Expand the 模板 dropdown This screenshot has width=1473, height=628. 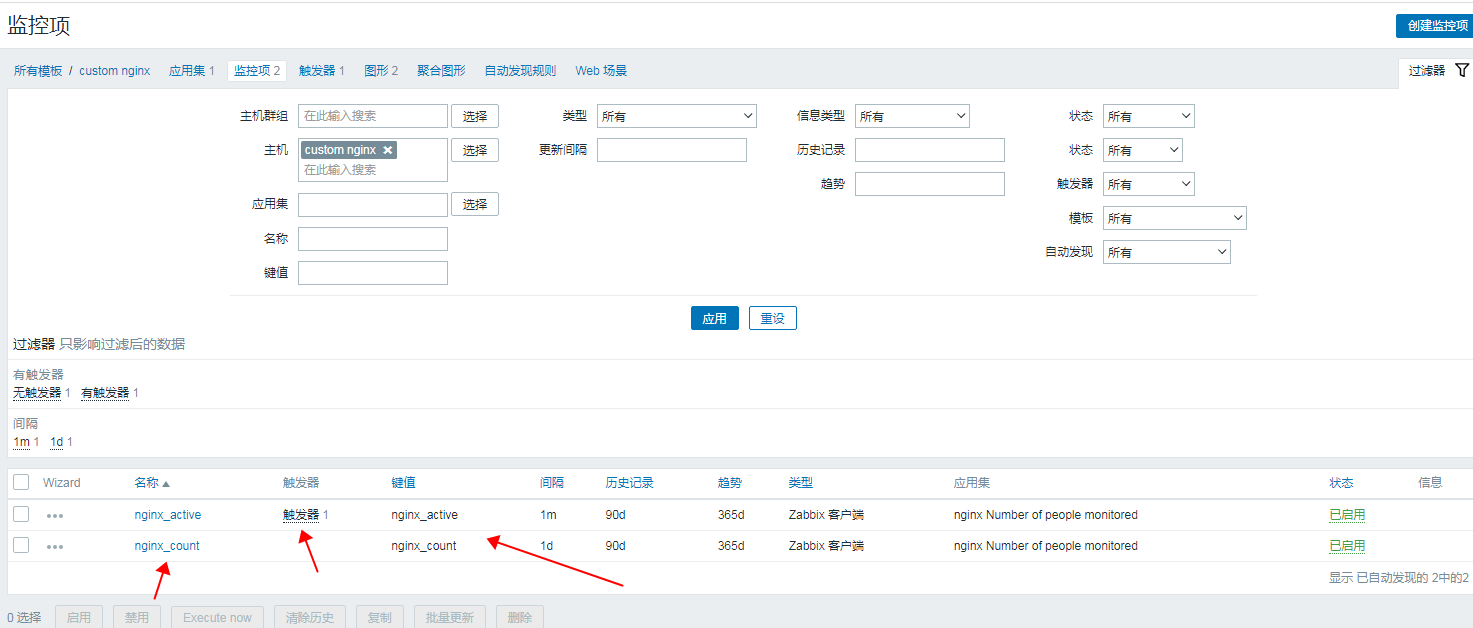[1174, 218]
